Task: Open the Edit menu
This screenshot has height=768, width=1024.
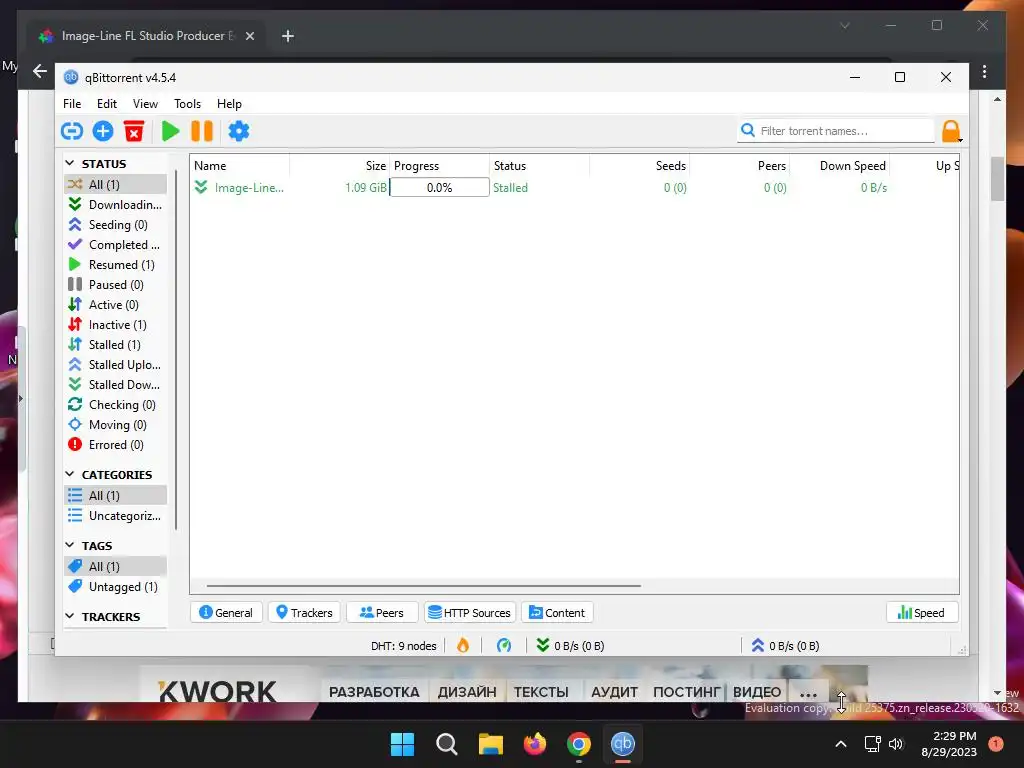Action: click(x=106, y=104)
